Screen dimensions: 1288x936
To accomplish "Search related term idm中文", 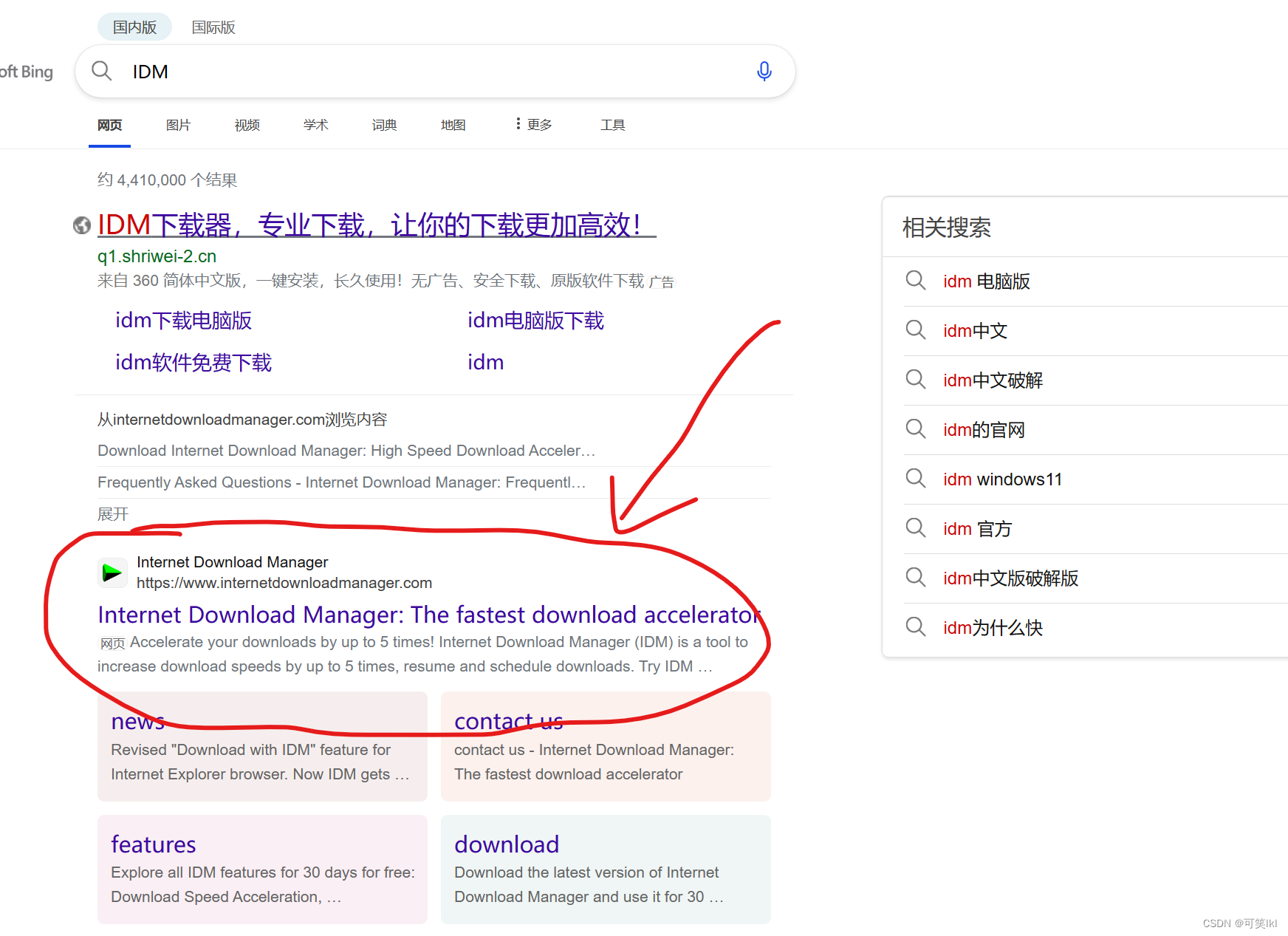I will pos(976,331).
